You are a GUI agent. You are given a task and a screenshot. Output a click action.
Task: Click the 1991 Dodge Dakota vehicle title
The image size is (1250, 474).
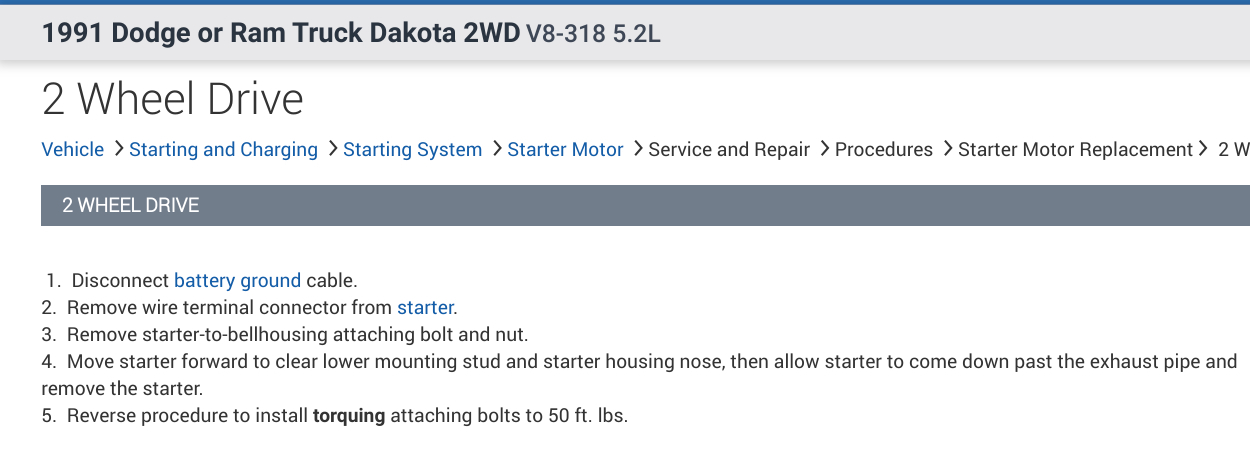(x=281, y=33)
